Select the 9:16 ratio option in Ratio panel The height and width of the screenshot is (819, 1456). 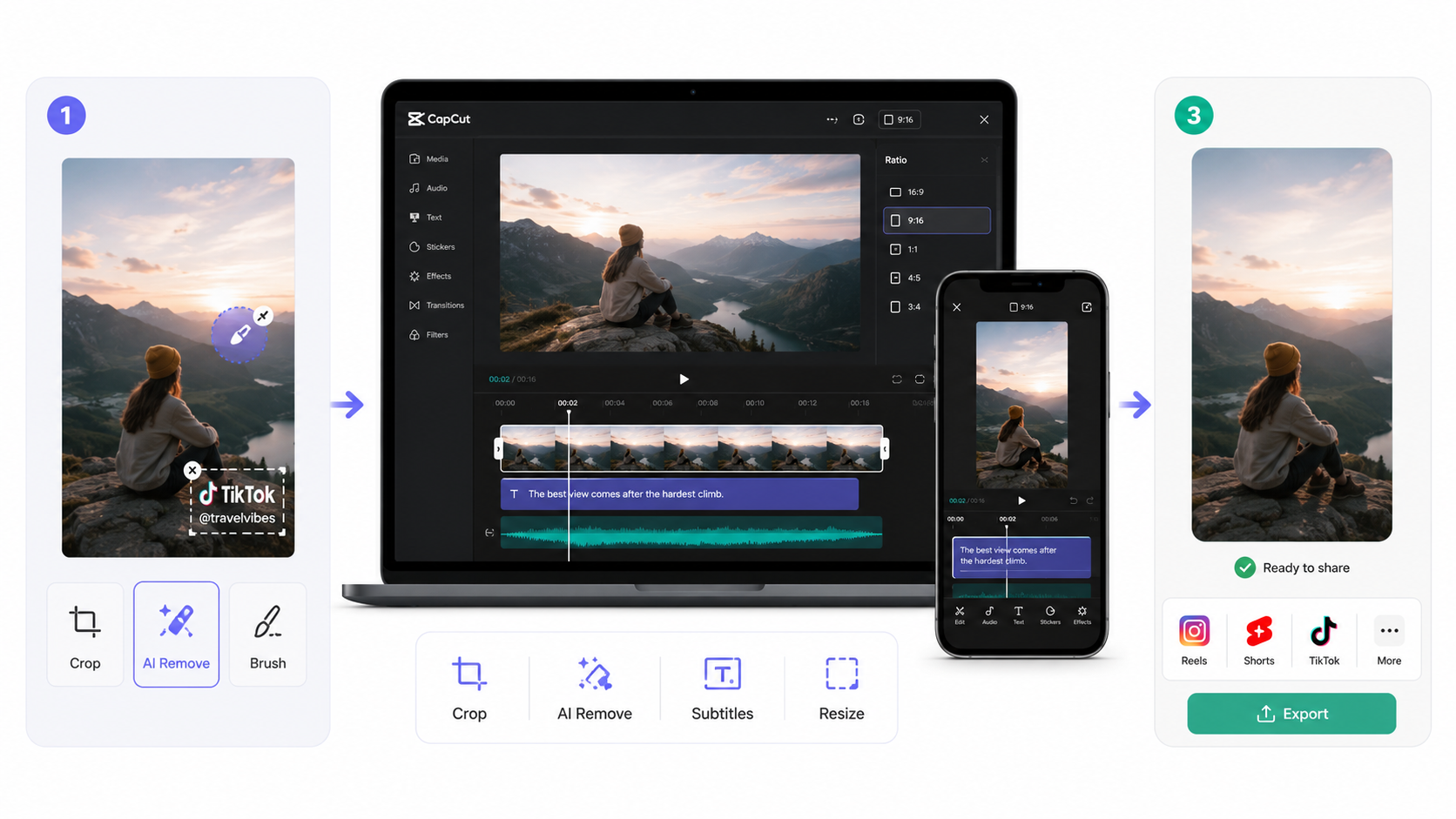[x=936, y=220]
